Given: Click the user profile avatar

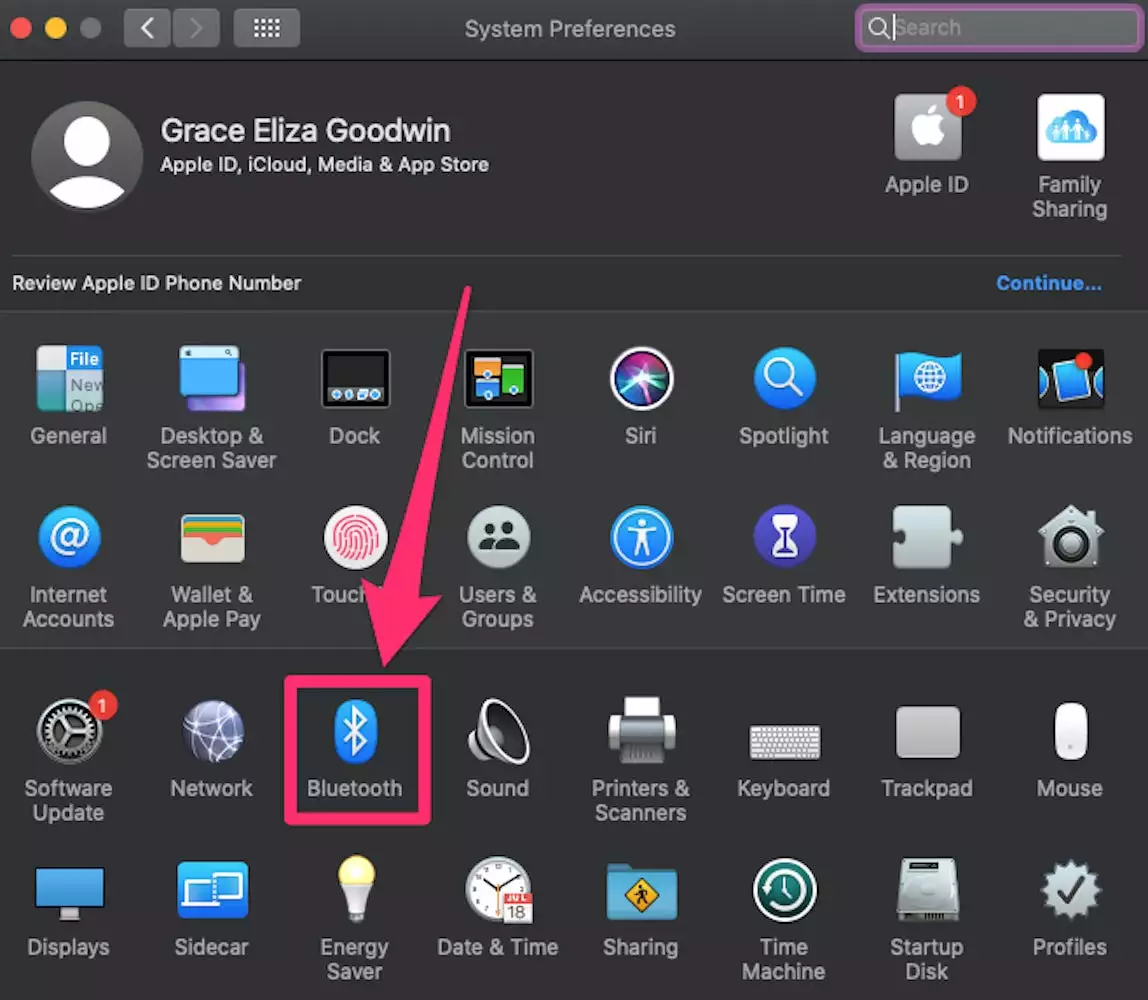Looking at the screenshot, I should pyautogui.click(x=87, y=155).
